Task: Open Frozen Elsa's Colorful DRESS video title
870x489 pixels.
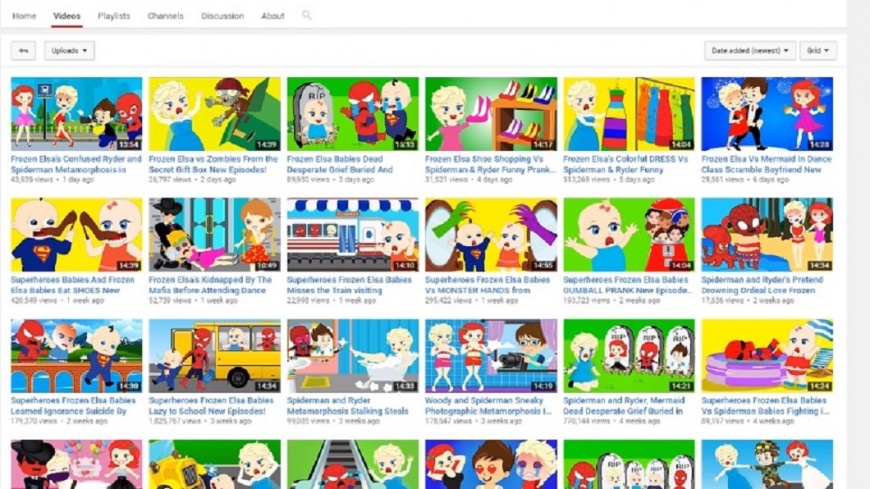Action: click(x=625, y=164)
